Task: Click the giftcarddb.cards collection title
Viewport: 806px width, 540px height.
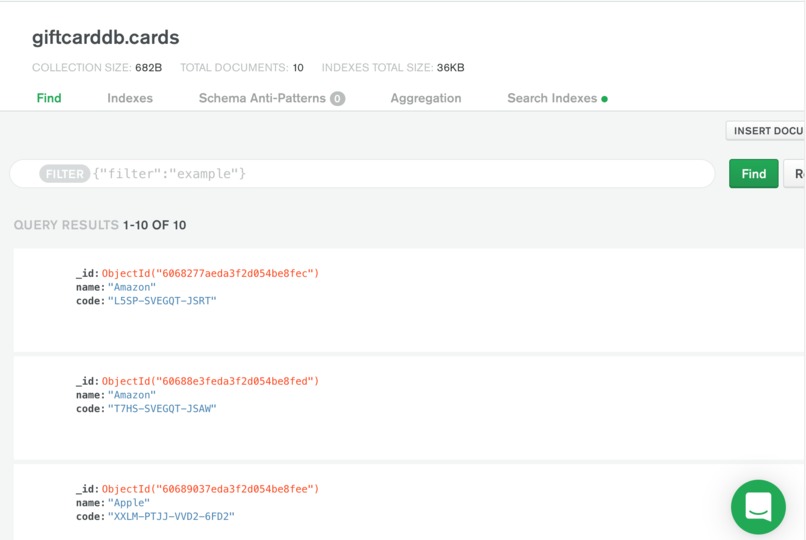Action: tap(105, 38)
